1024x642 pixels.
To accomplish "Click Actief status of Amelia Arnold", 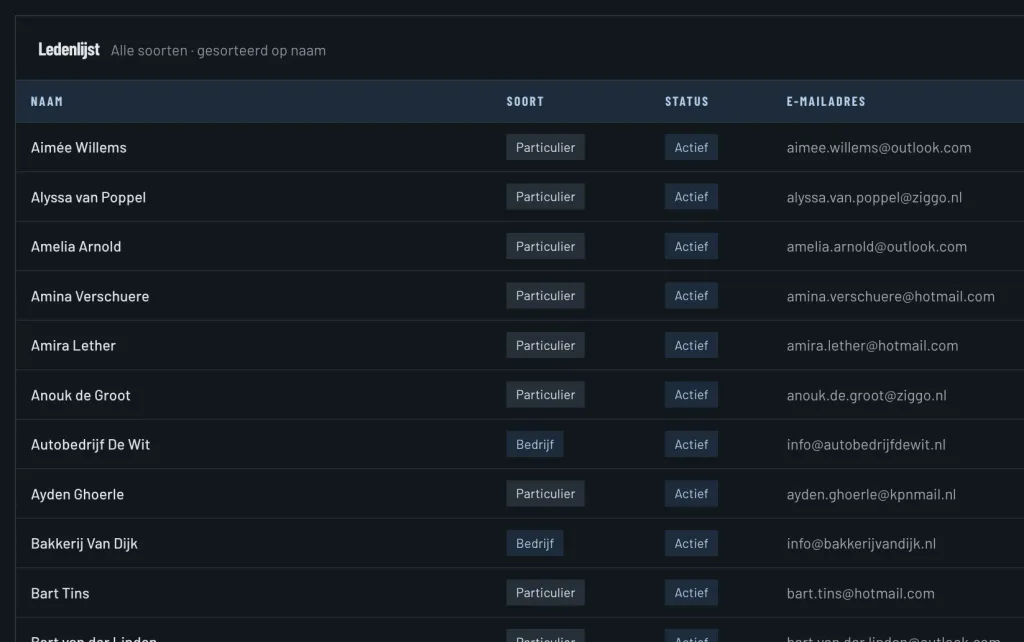I will point(691,246).
